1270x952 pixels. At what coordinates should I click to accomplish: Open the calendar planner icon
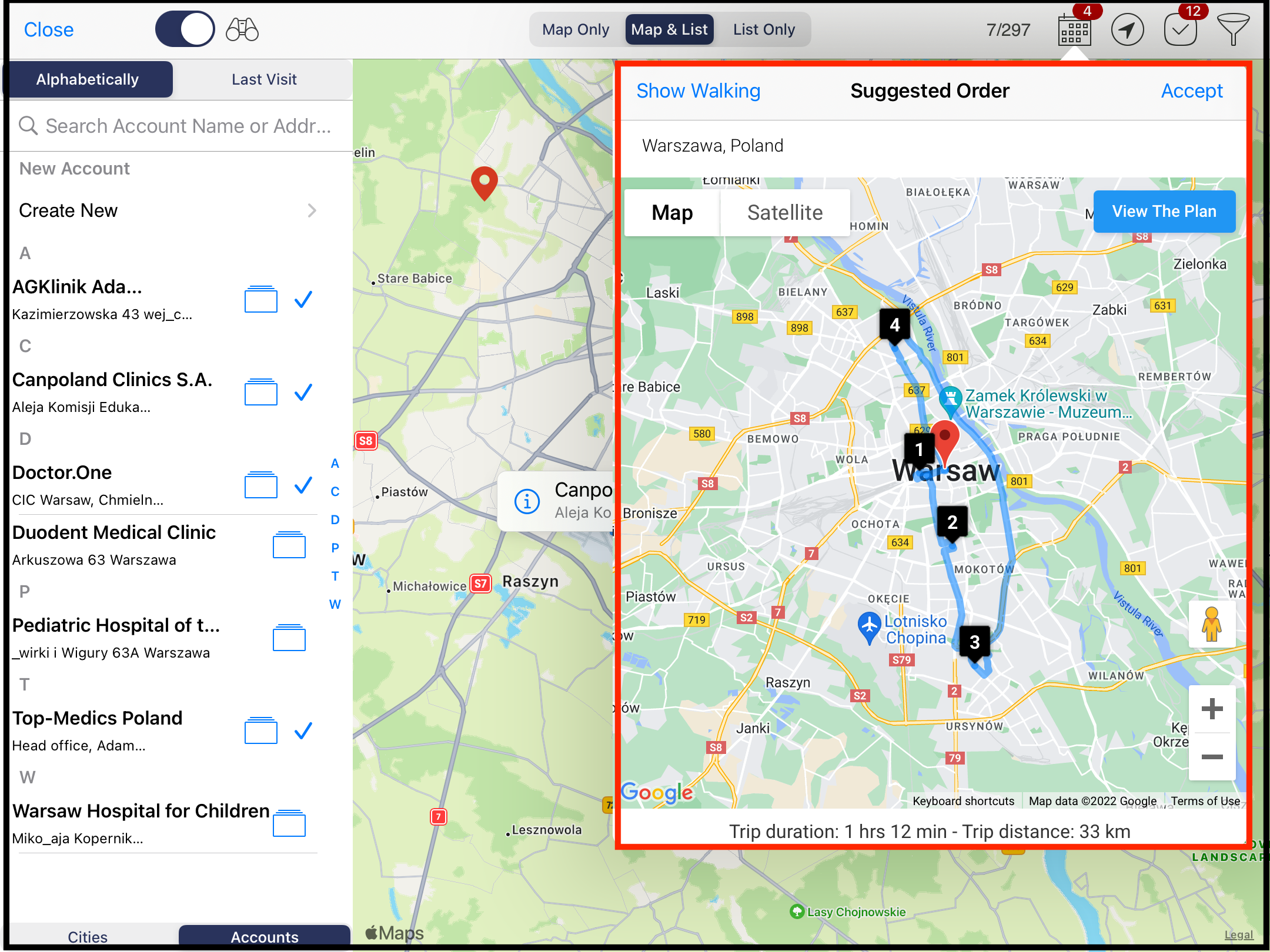click(1074, 30)
